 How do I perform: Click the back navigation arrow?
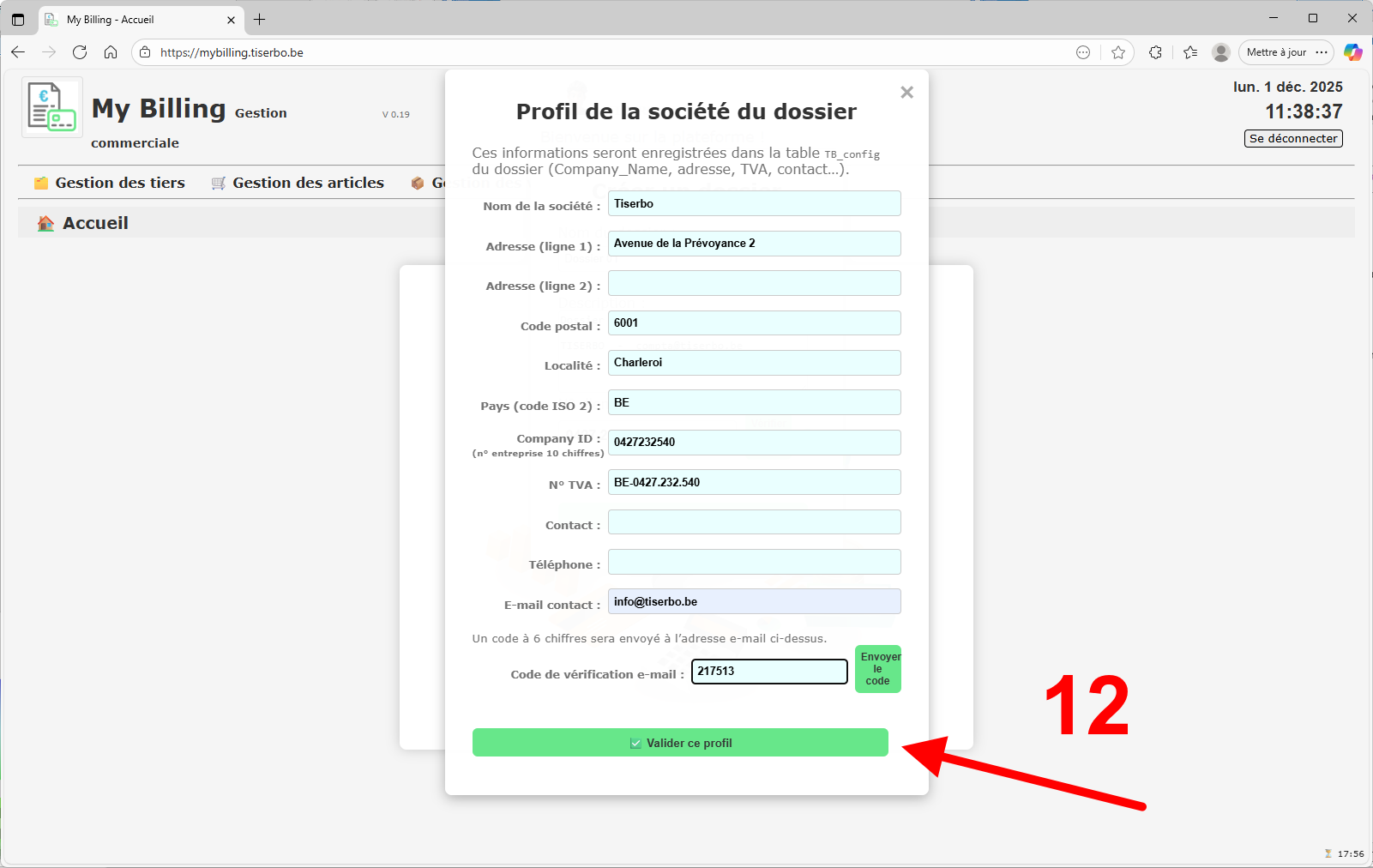(18, 52)
